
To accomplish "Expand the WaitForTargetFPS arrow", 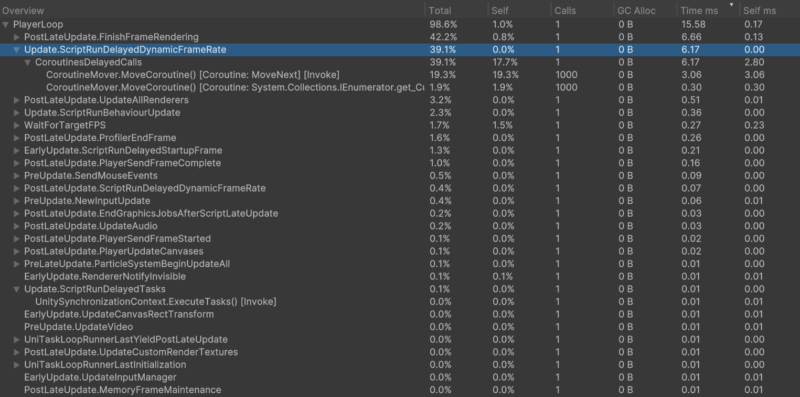I will click(16, 125).
